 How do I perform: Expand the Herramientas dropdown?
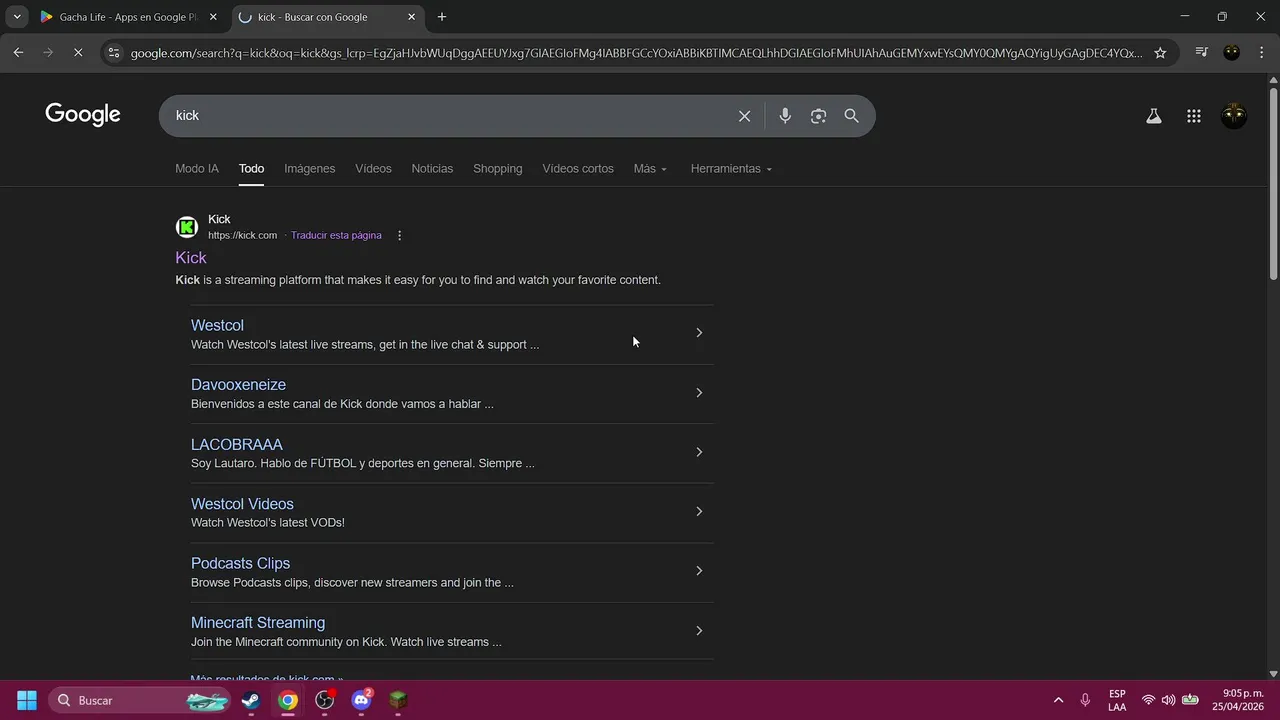(x=731, y=169)
